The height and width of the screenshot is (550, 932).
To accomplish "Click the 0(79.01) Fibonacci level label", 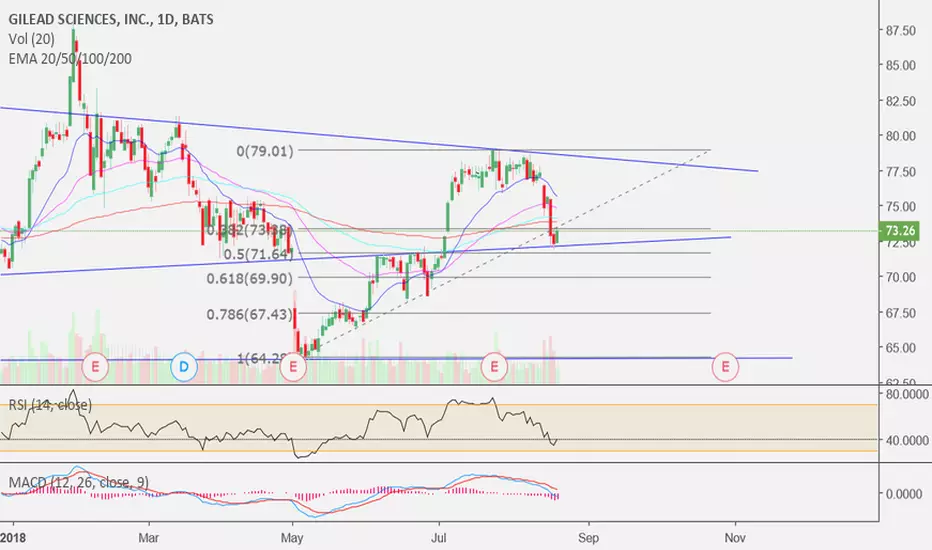I will pyautogui.click(x=265, y=151).
